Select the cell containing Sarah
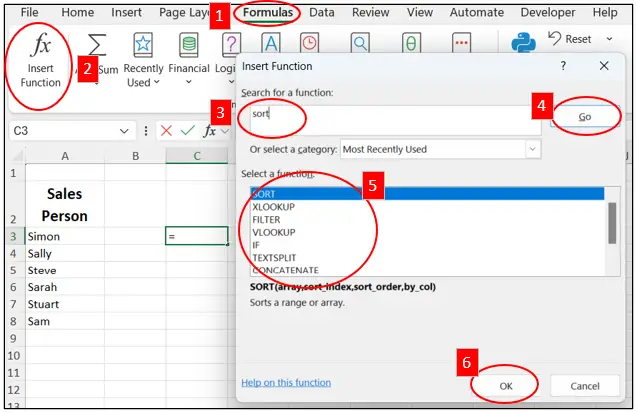 pyautogui.click(x=65, y=287)
